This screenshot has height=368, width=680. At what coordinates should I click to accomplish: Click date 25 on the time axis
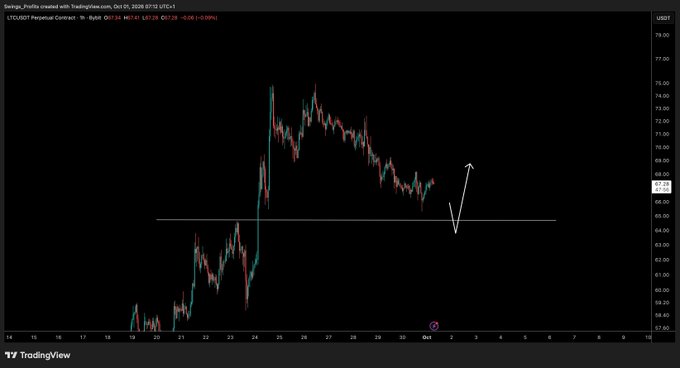pos(279,337)
